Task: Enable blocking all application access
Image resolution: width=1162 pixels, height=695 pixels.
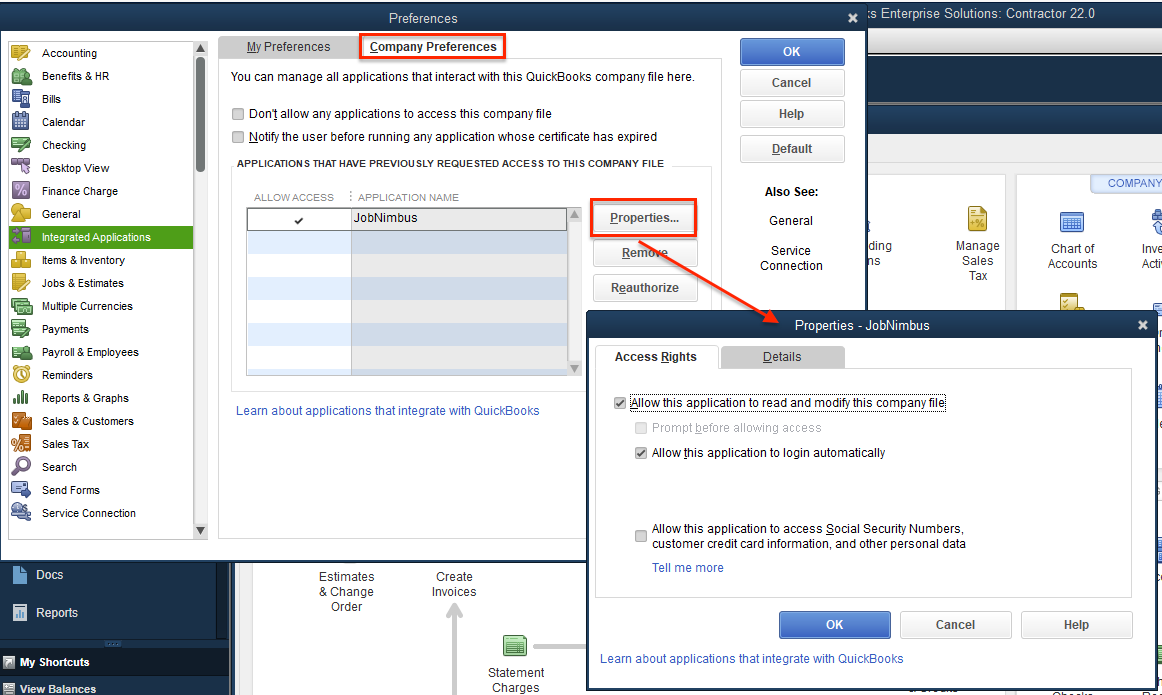Action: pos(238,114)
